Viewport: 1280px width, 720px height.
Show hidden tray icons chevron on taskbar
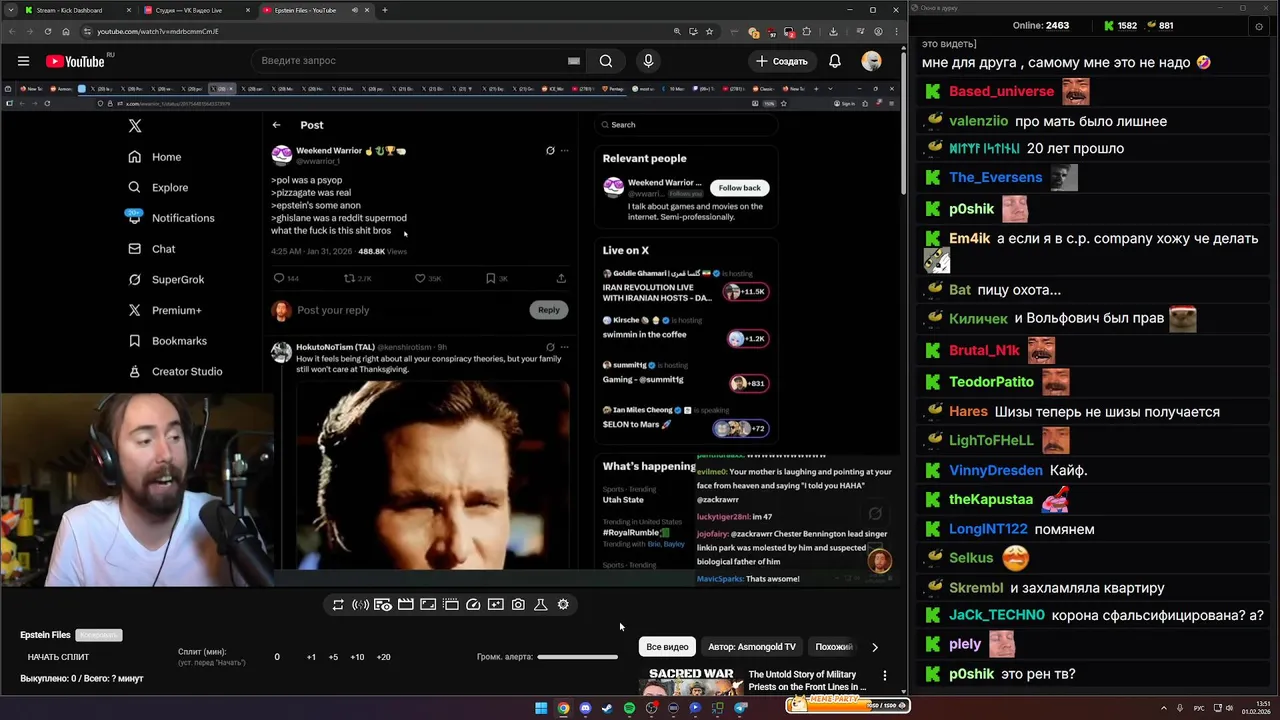point(1165,708)
